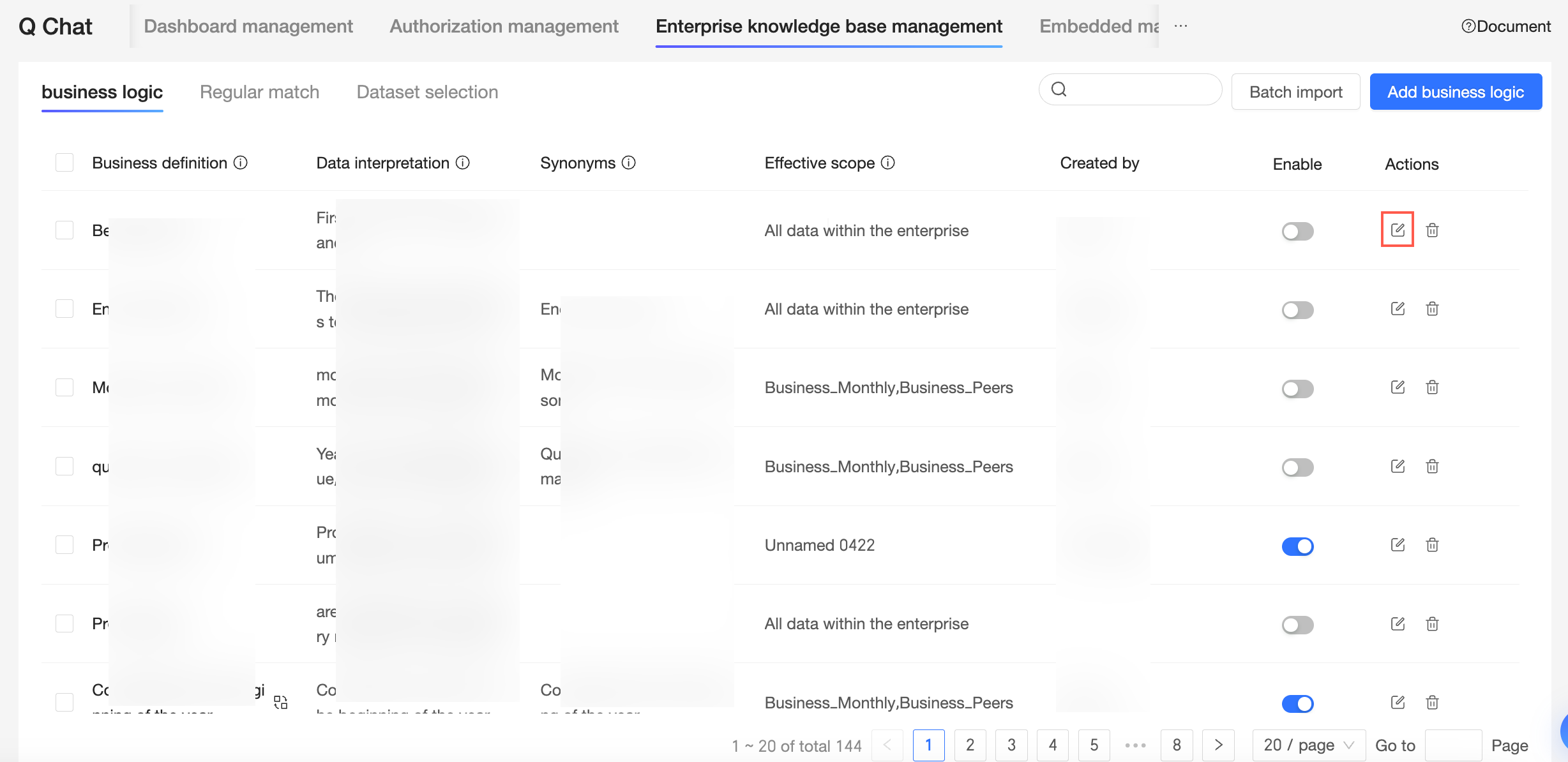Enable the first row's toggle switch
Image resolution: width=1568 pixels, height=762 pixels.
[1297, 231]
